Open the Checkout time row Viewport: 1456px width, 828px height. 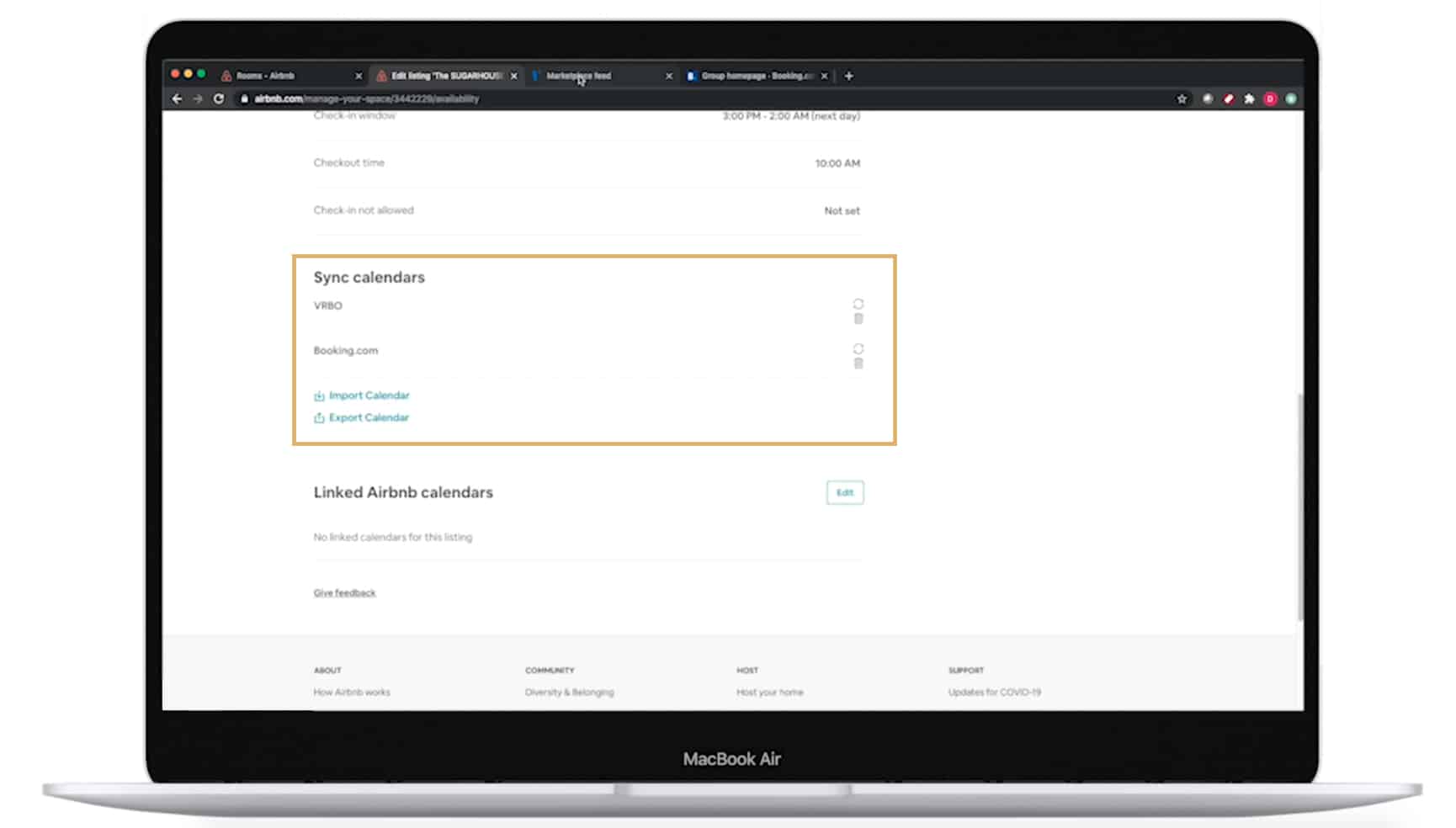pyautogui.click(x=587, y=163)
